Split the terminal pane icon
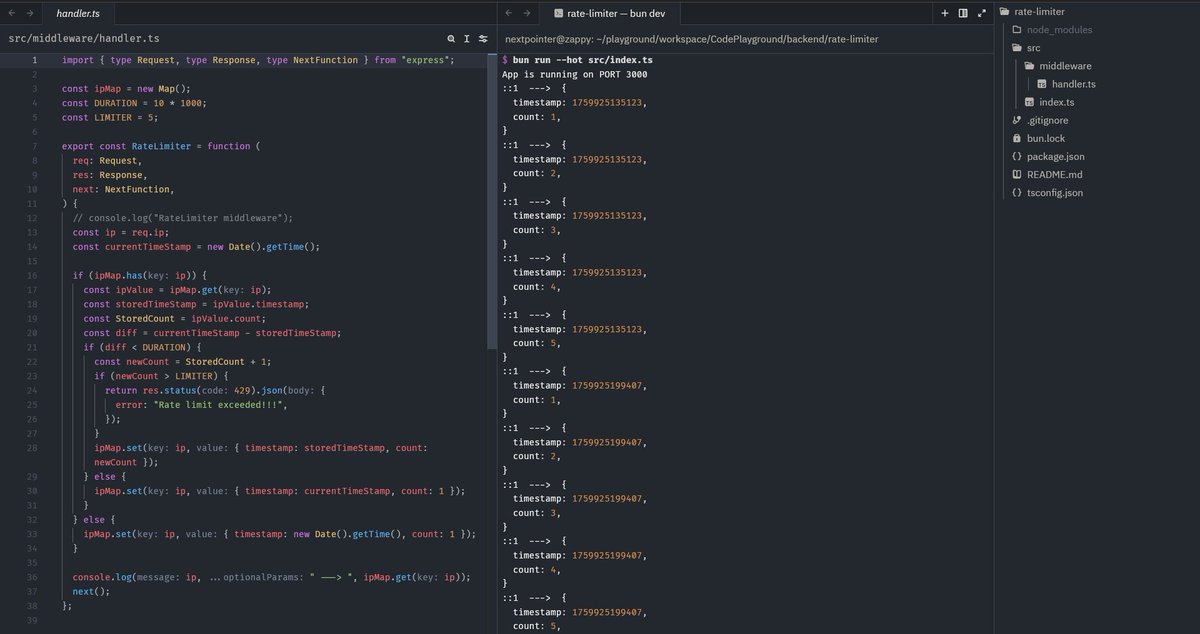The height and width of the screenshot is (634, 1200). click(962, 13)
